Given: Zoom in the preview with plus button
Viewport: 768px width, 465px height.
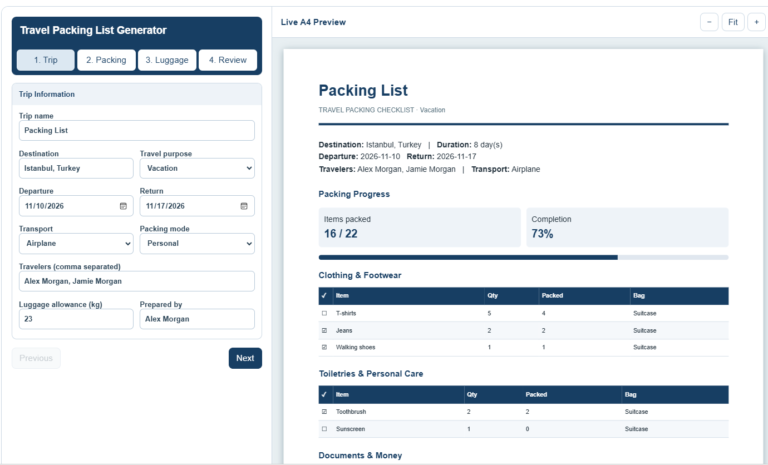Looking at the screenshot, I should 756,22.
